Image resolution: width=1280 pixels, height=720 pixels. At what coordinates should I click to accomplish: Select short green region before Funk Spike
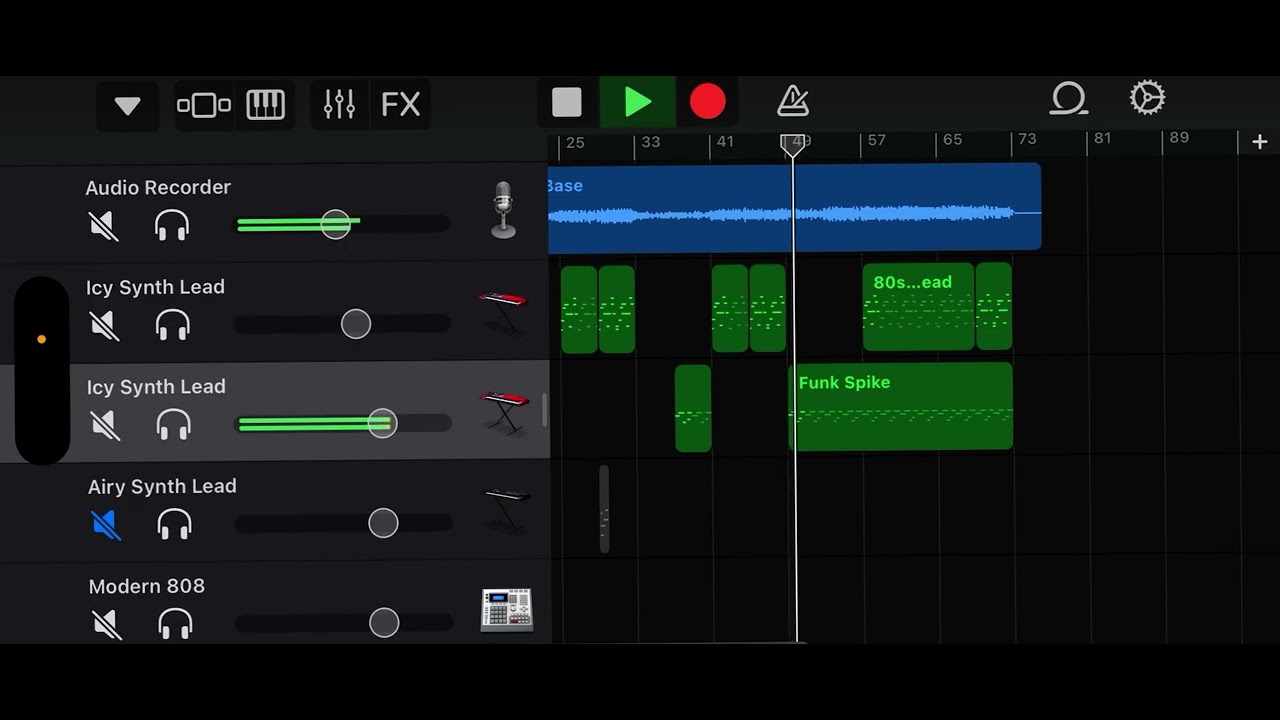(x=693, y=408)
